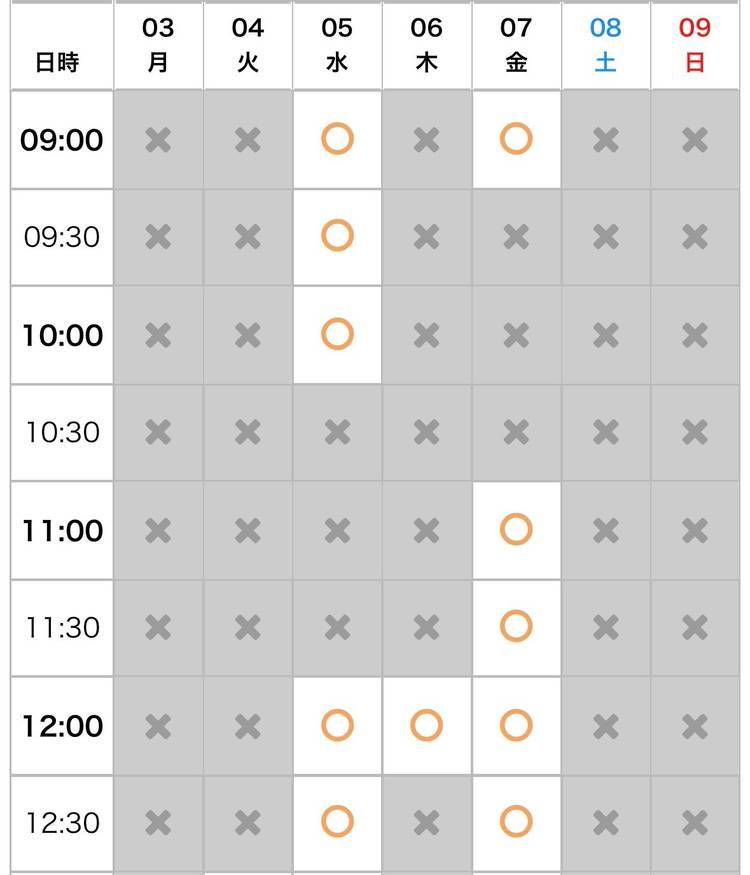Book Friday 07 at 12:30 slot
The image size is (750, 875).
(x=516, y=822)
